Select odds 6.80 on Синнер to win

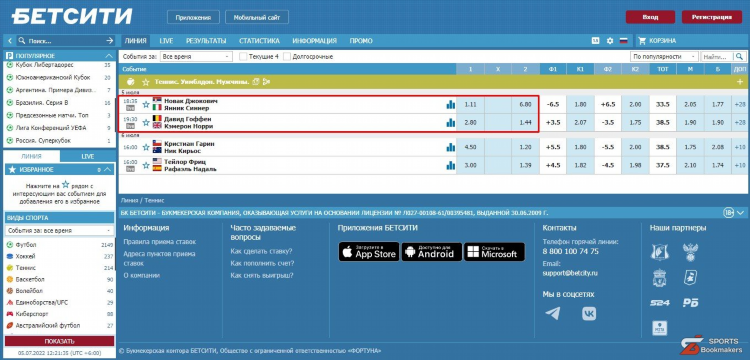pos(525,105)
